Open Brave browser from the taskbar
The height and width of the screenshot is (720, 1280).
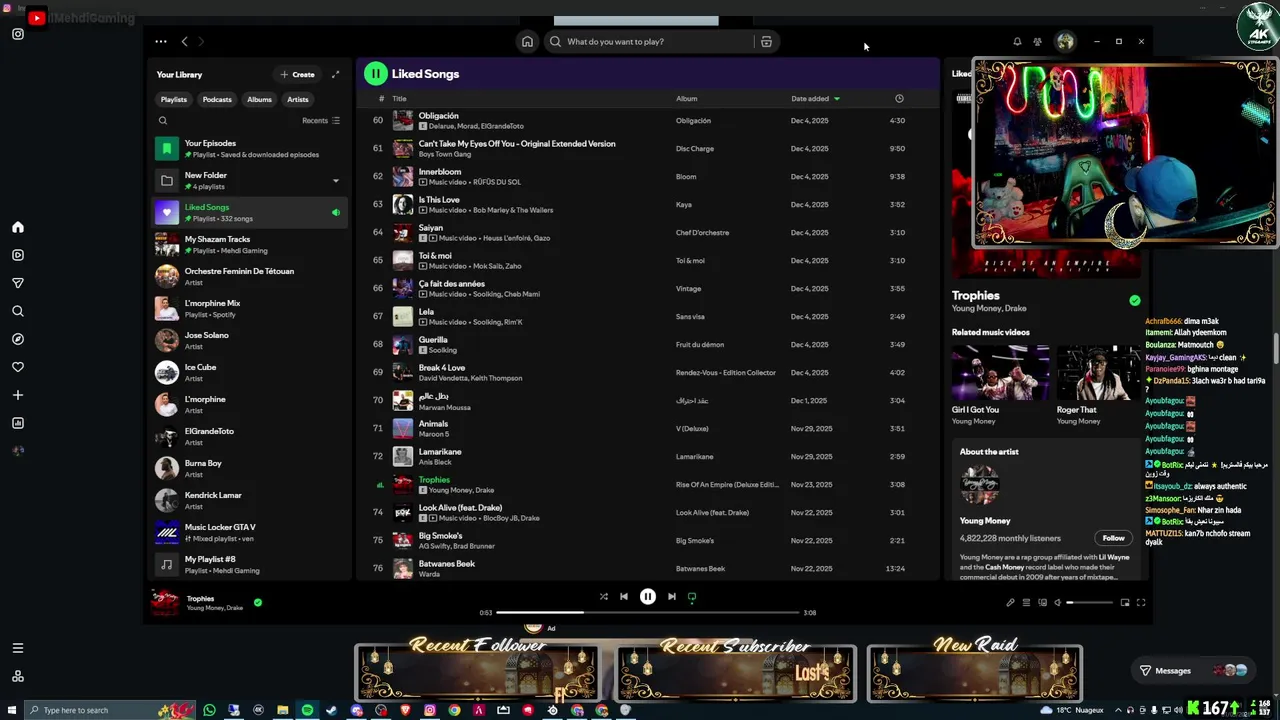[x=405, y=710]
